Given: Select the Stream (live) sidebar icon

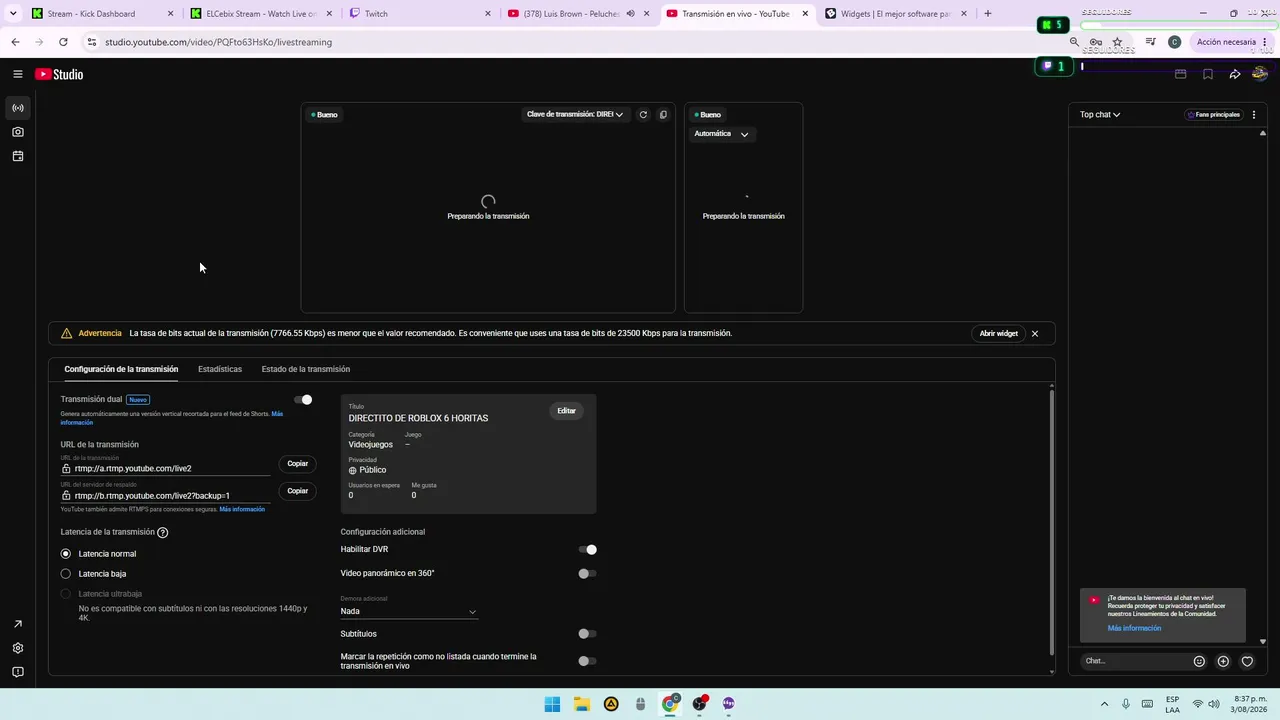Looking at the screenshot, I should [x=18, y=108].
